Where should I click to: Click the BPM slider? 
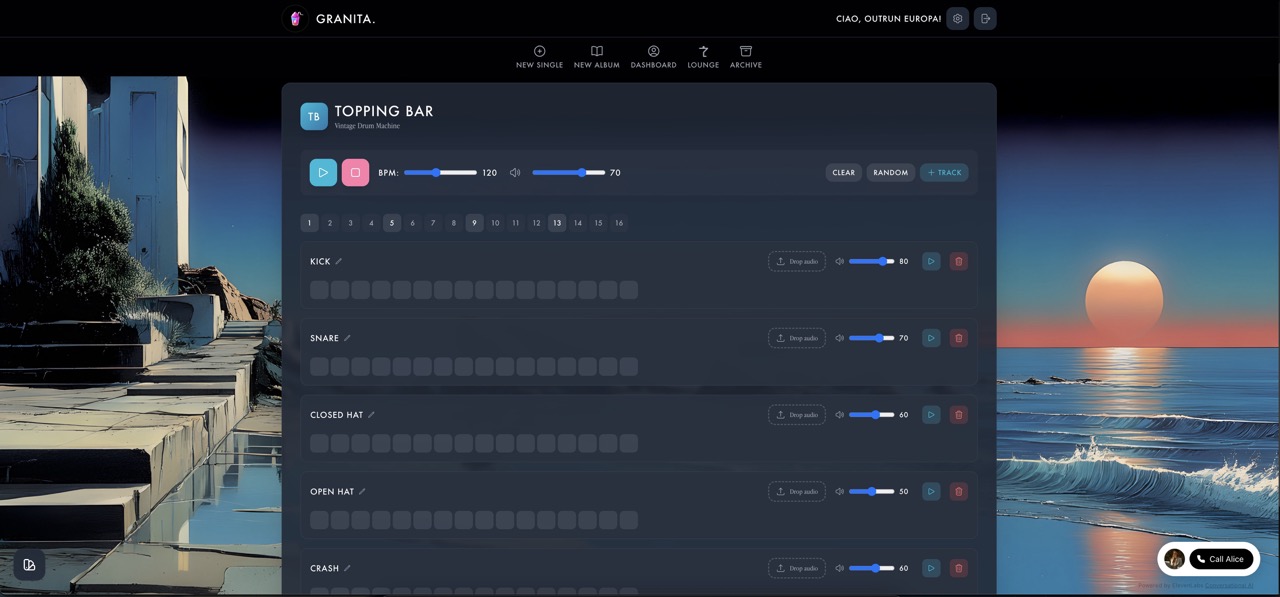coord(440,173)
